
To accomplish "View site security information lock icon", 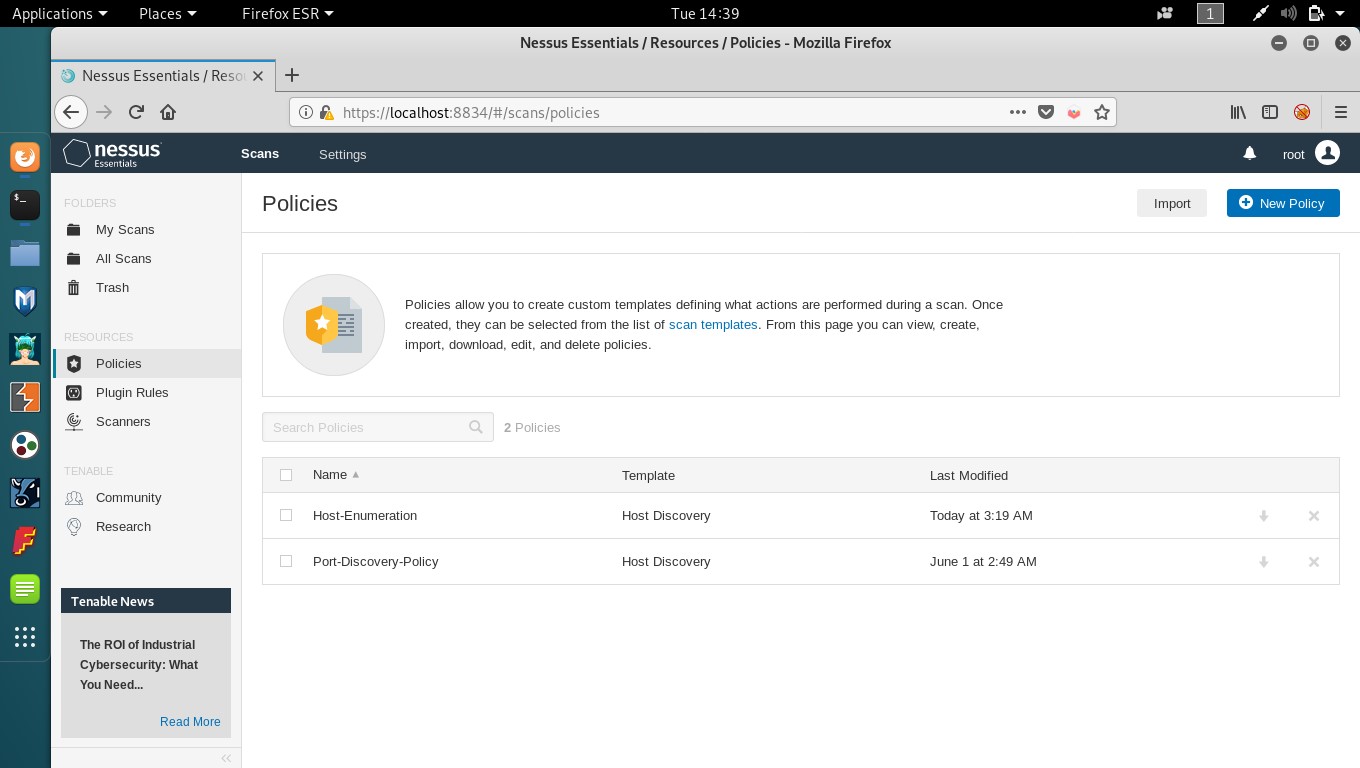I will (x=327, y=113).
